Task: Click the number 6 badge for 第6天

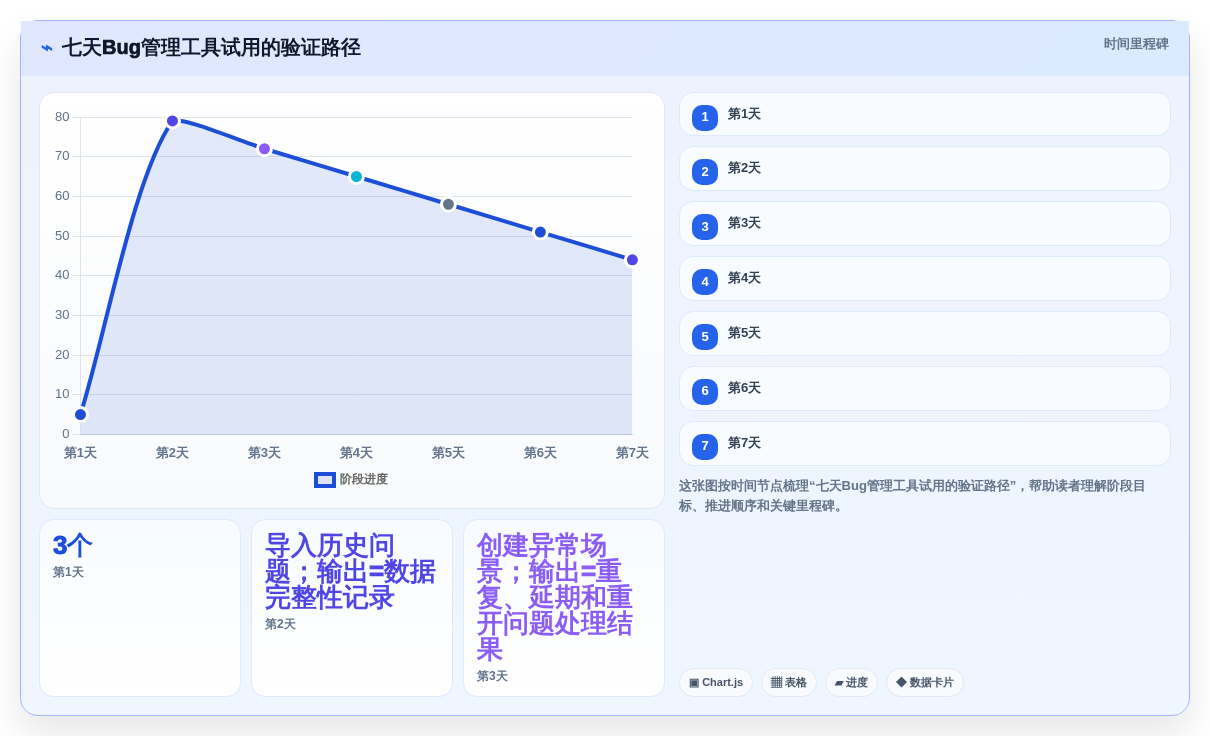Action: click(x=705, y=391)
